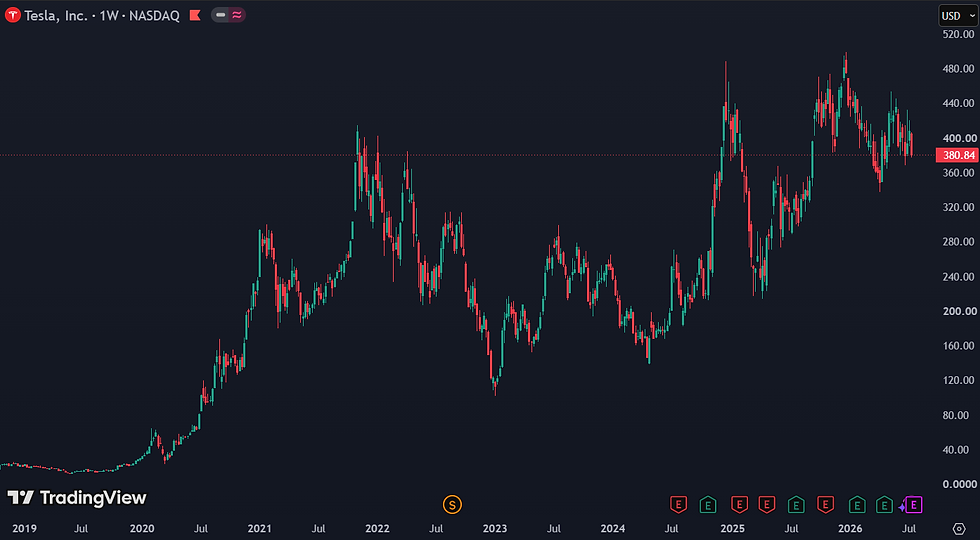Click the 160.00 price axis label
This screenshot has height=540, width=980.
pyautogui.click(x=959, y=346)
